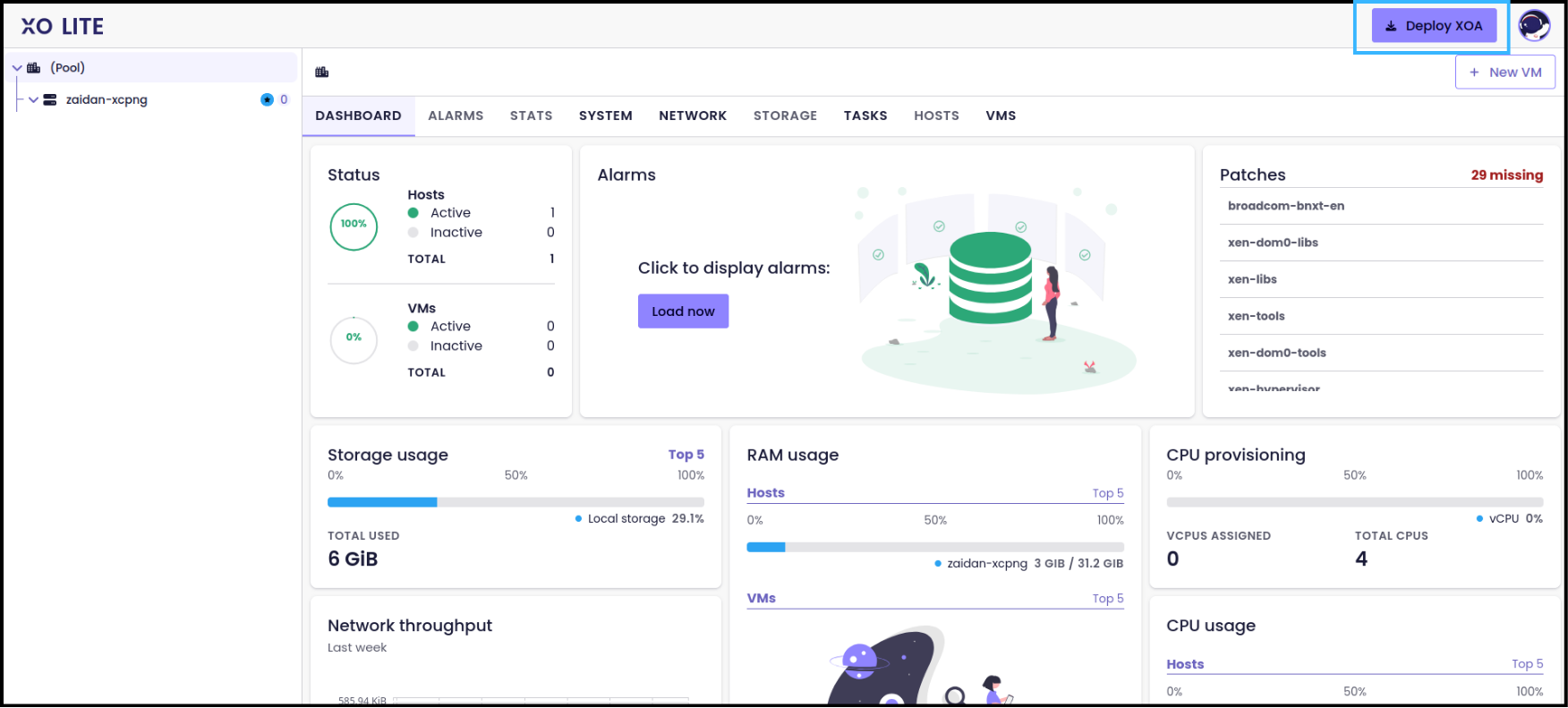Click the pool icon above the tabs

pos(322,73)
